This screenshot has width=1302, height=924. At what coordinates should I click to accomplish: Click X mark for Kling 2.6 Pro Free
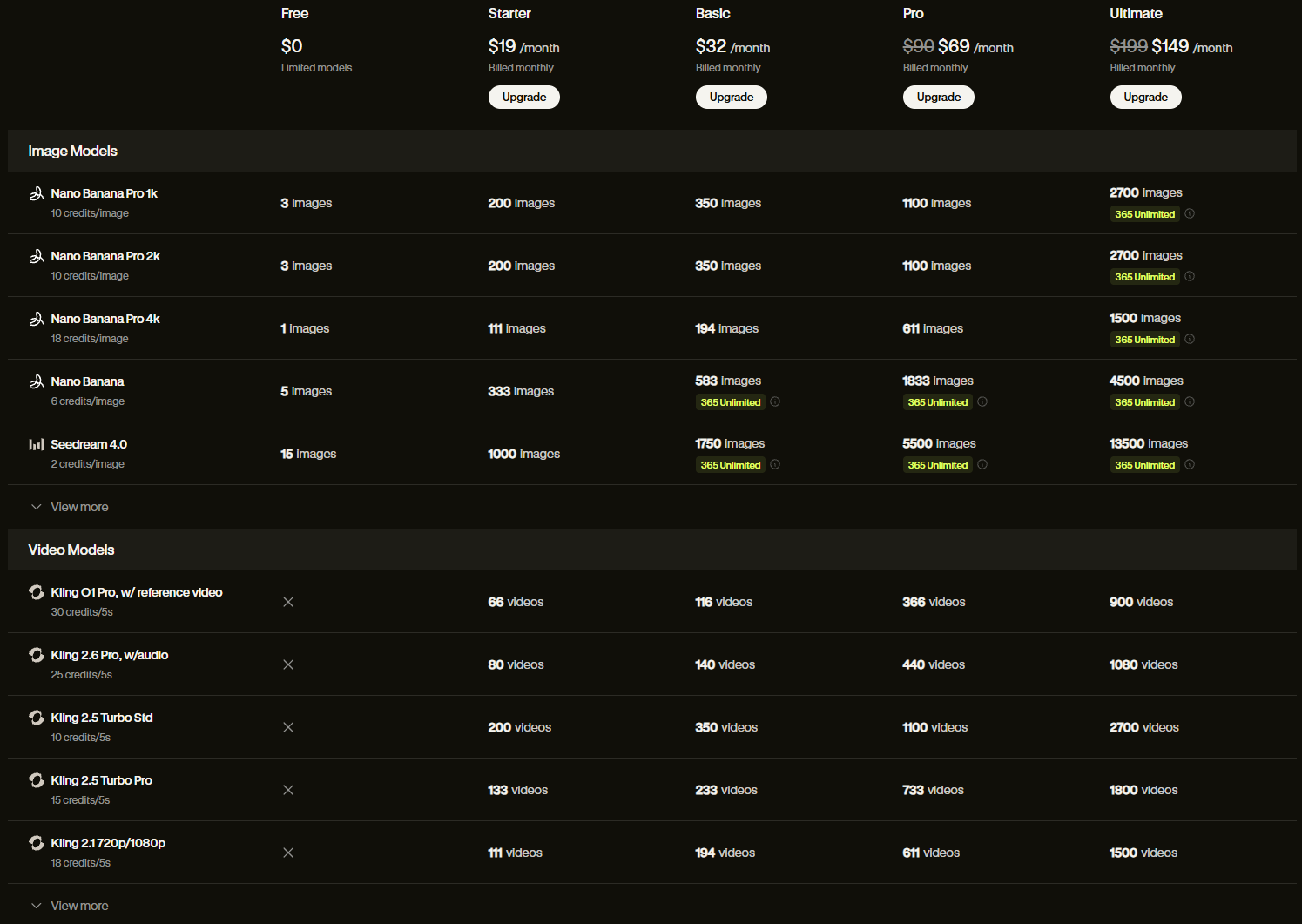288,664
